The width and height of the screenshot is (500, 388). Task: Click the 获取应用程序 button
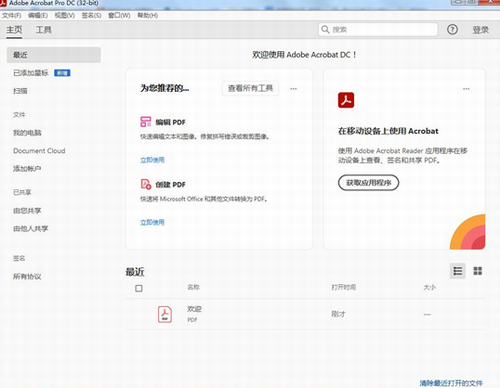click(x=368, y=183)
